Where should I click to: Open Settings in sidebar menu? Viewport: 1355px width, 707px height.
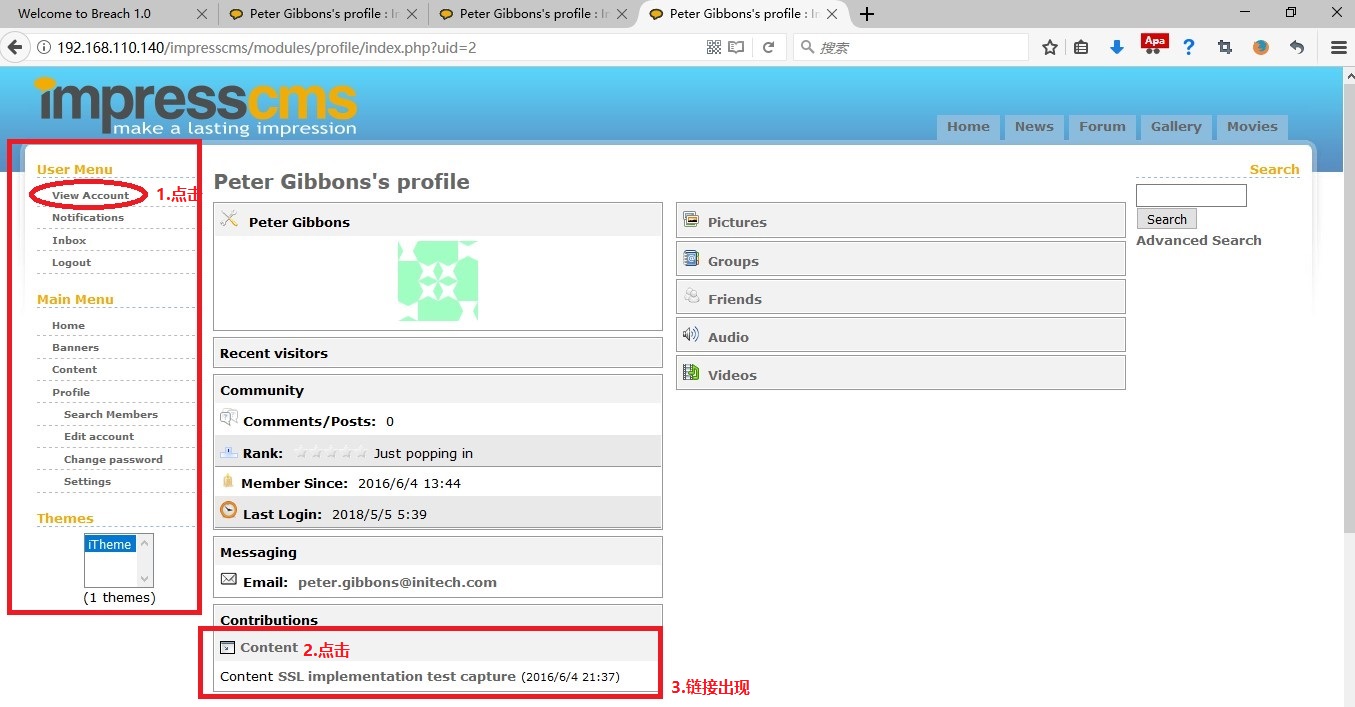[87, 481]
